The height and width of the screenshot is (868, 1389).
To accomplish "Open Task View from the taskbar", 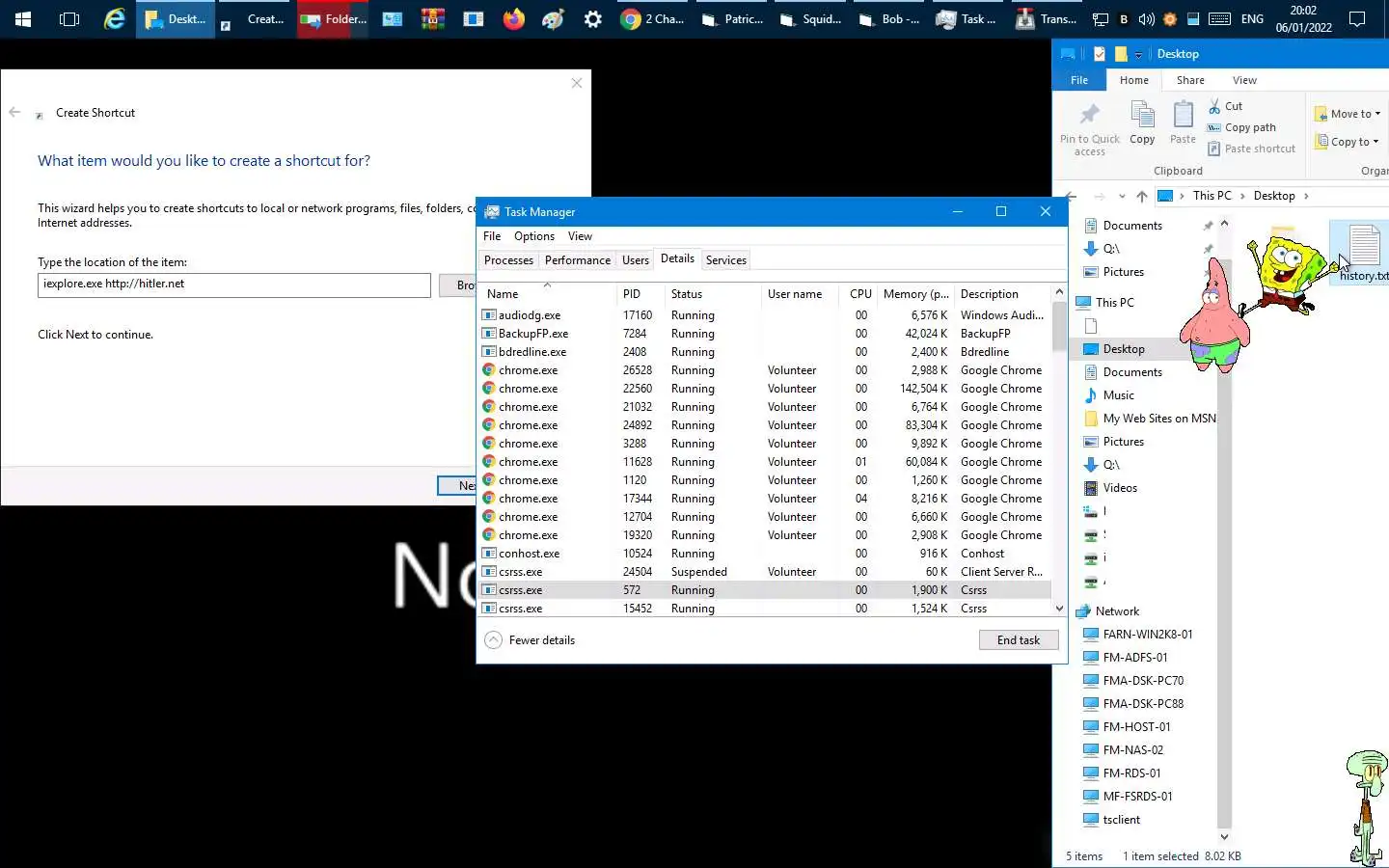I will (69, 19).
